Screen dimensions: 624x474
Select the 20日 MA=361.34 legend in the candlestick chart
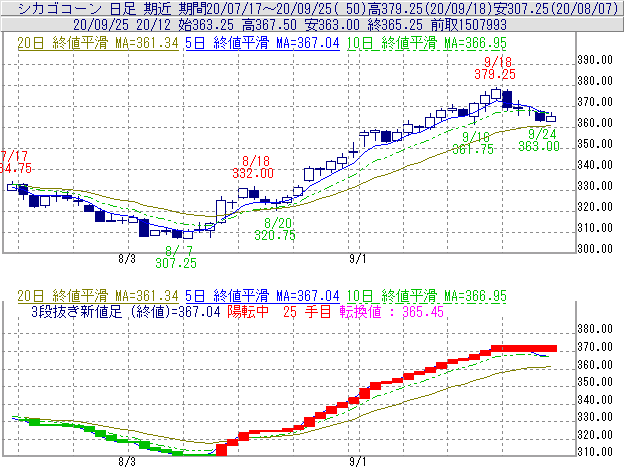[98, 43]
